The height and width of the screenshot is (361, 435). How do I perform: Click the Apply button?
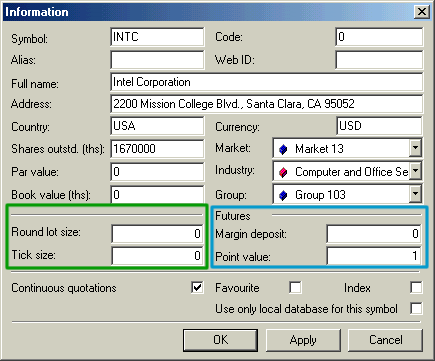[x=303, y=340]
